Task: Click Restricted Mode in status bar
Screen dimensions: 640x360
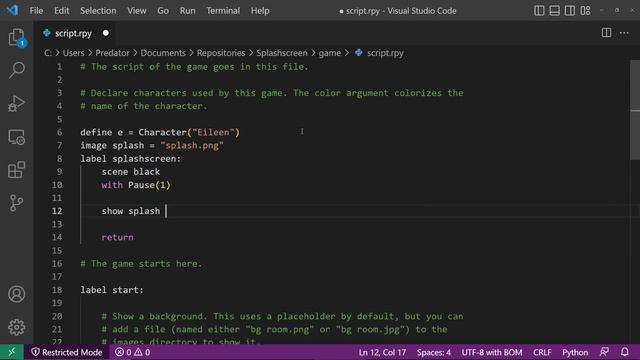Action: point(67,352)
